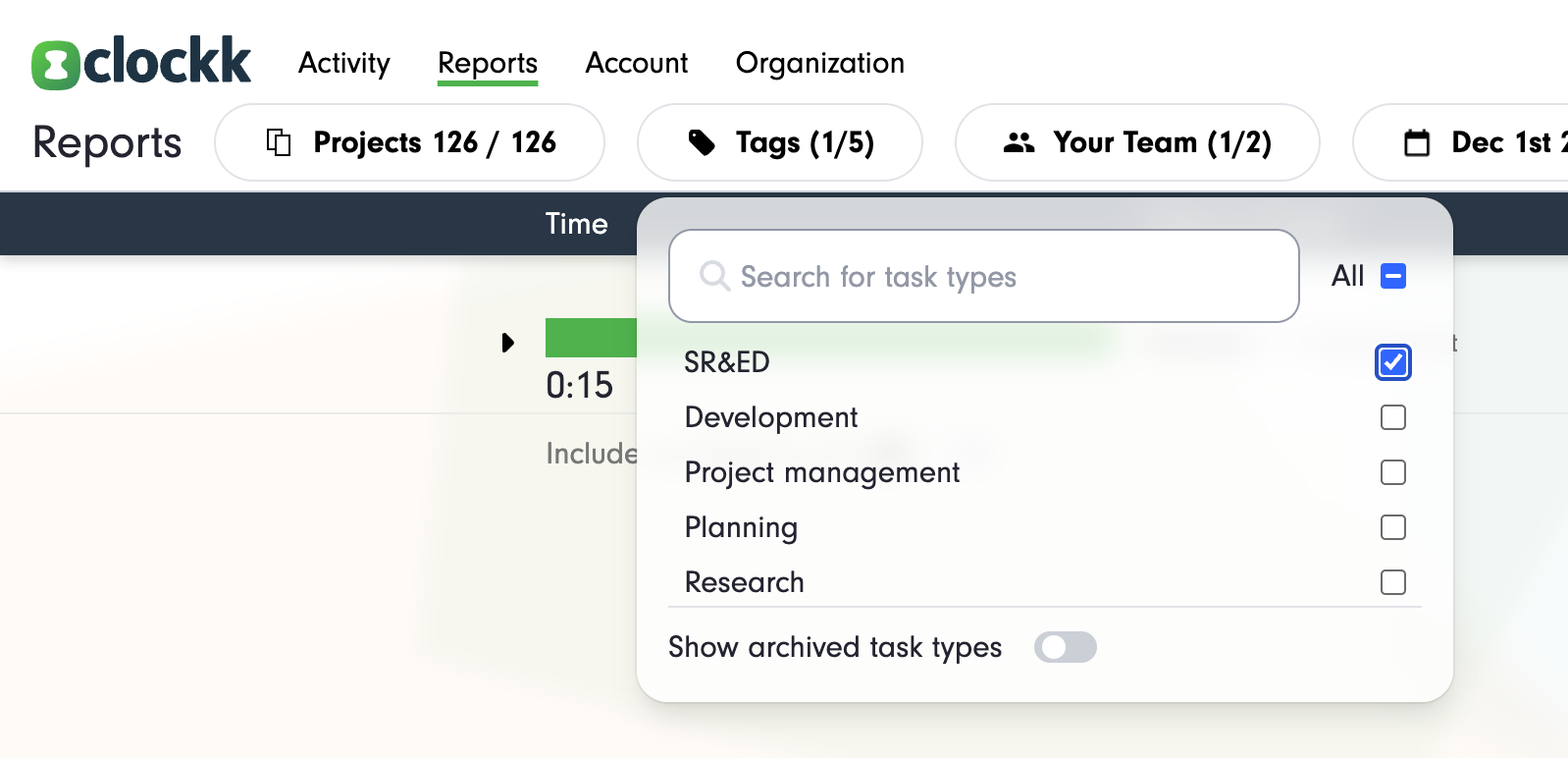Click the Clockk logo icon
1568x758 pixels.
tap(55, 65)
